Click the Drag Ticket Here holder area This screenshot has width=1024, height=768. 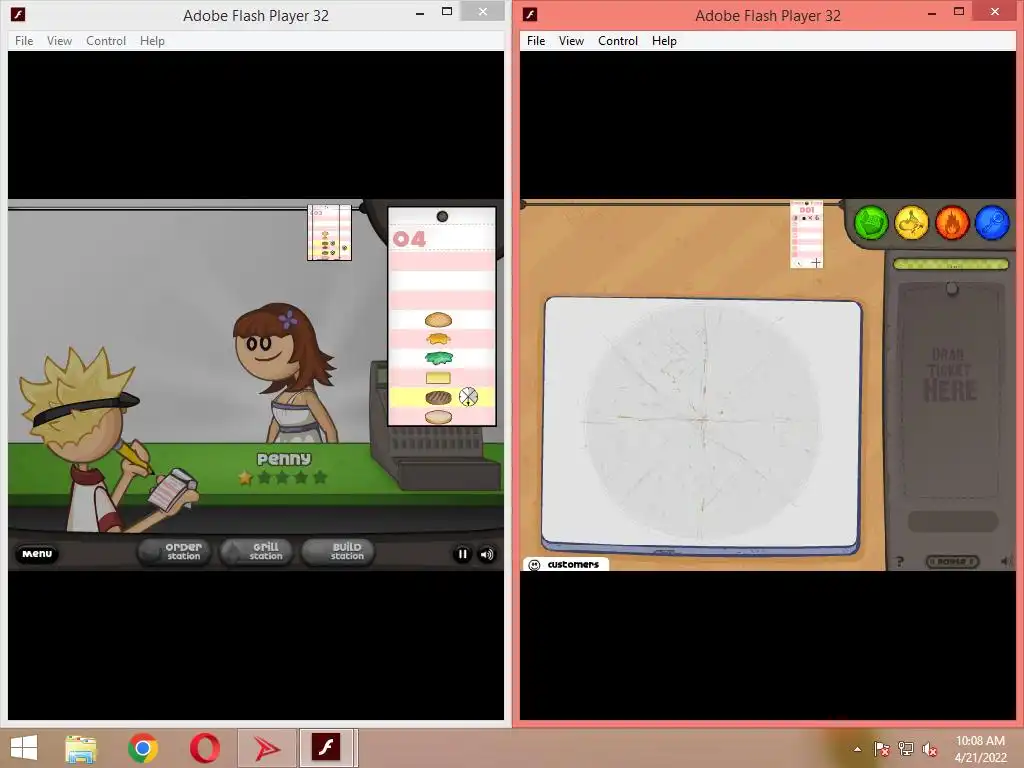pos(952,392)
